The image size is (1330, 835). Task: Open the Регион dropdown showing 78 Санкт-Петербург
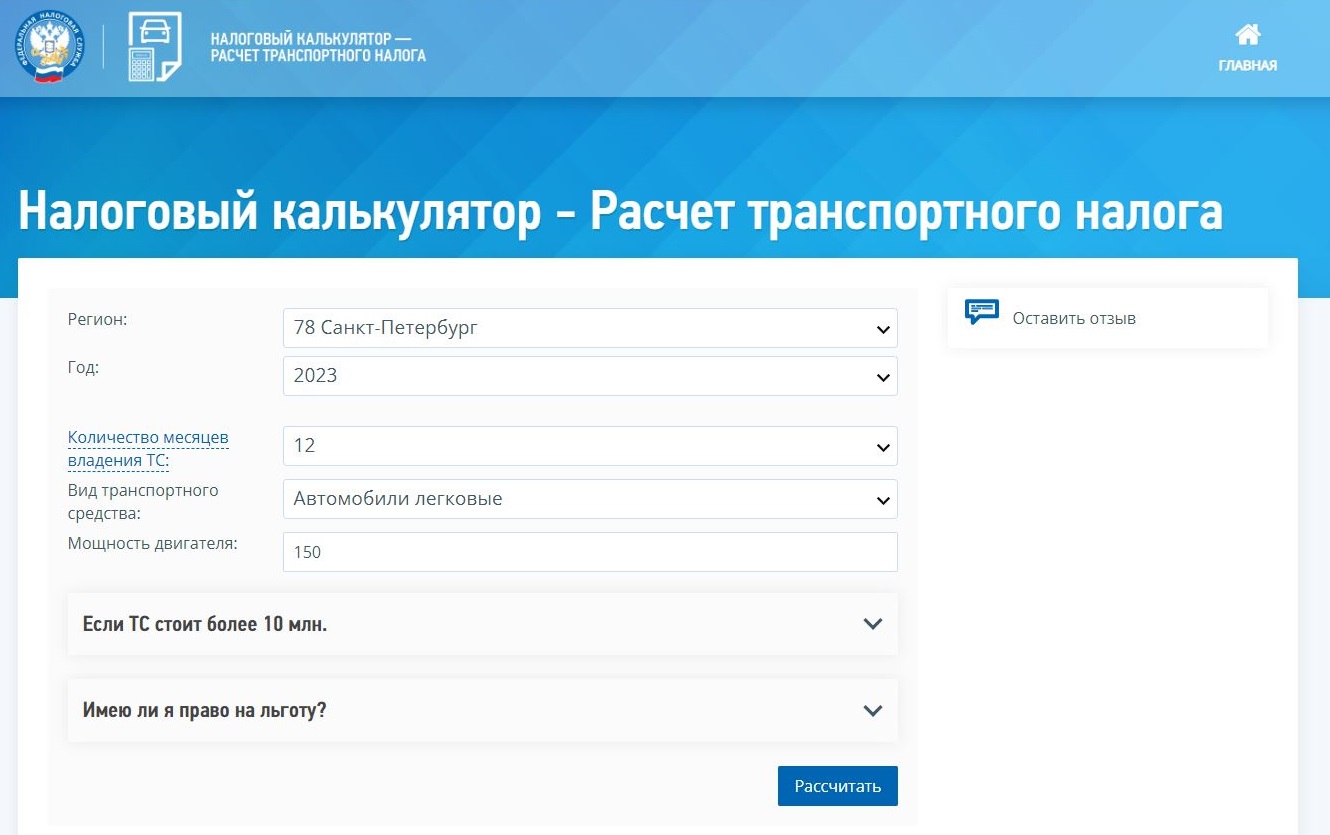[x=590, y=328]
